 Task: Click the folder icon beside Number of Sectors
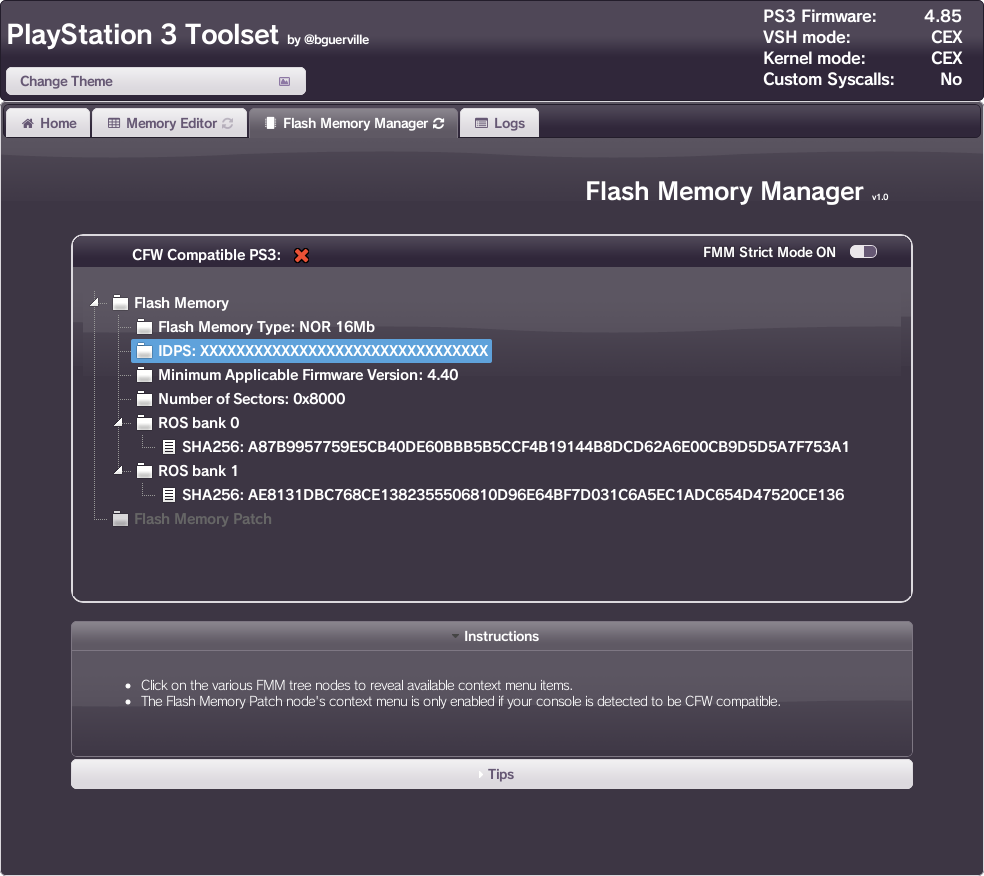pyautogui.click(x=144, y=399)
